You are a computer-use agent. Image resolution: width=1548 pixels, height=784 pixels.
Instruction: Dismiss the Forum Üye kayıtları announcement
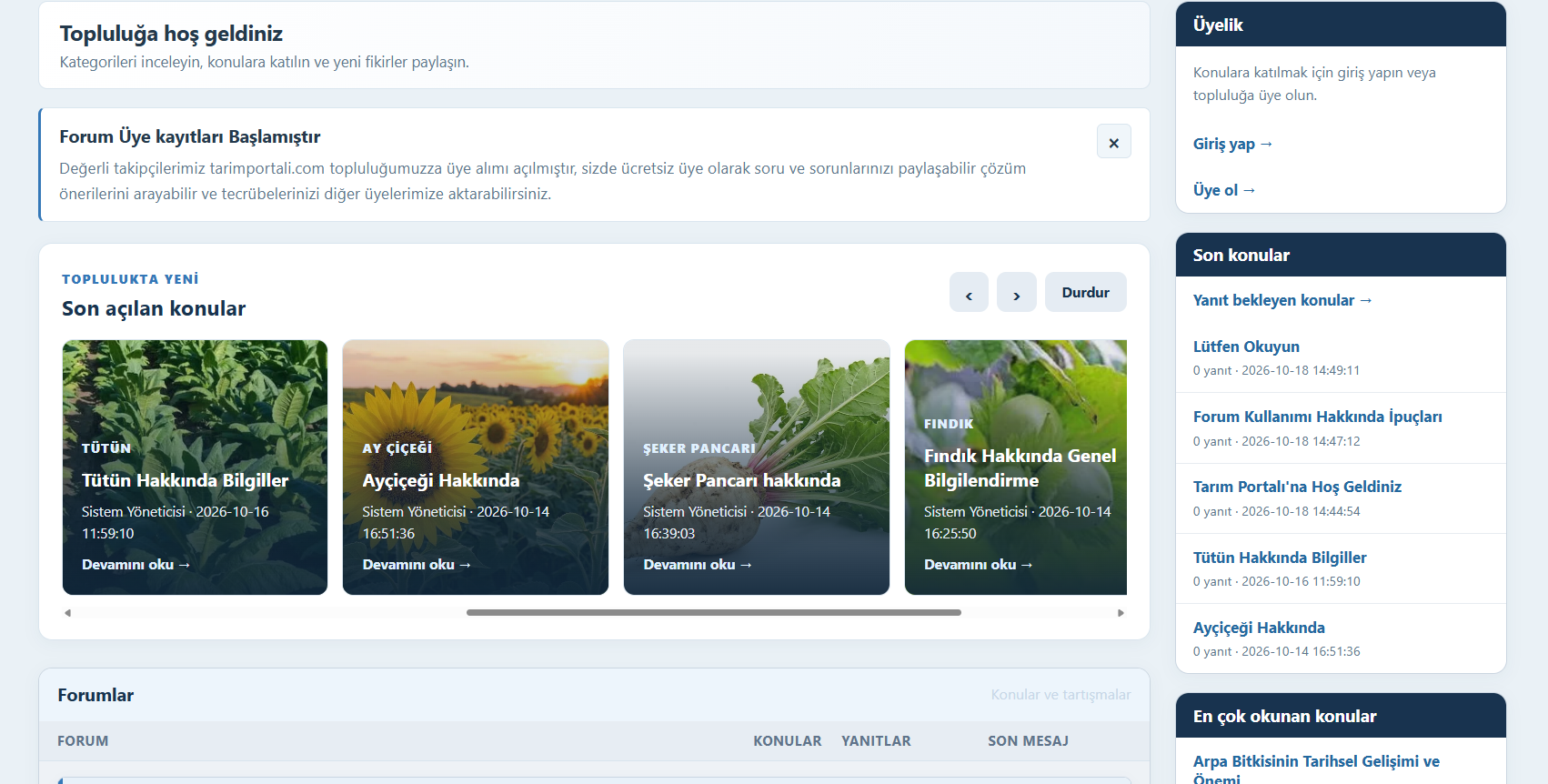click(1113, 142)
